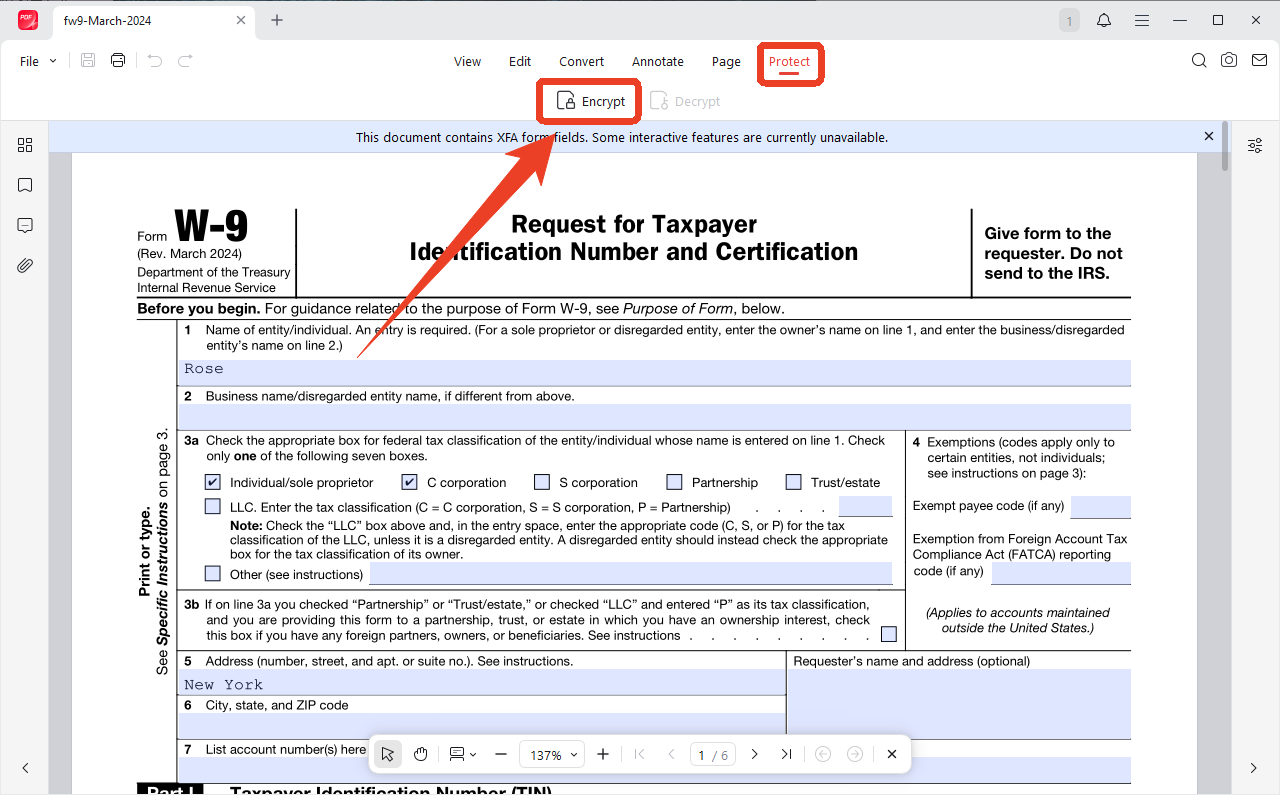Open the attachments panel
Image resolution: width=1280 pixels, height=795 pixels.
[x=25, y=265]
